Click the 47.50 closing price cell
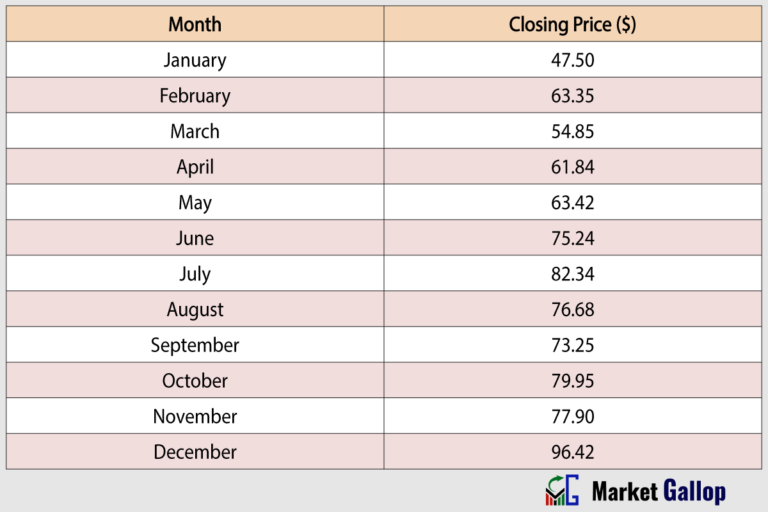The height and width of the screenshot is (512, 768). coord(572,60)
